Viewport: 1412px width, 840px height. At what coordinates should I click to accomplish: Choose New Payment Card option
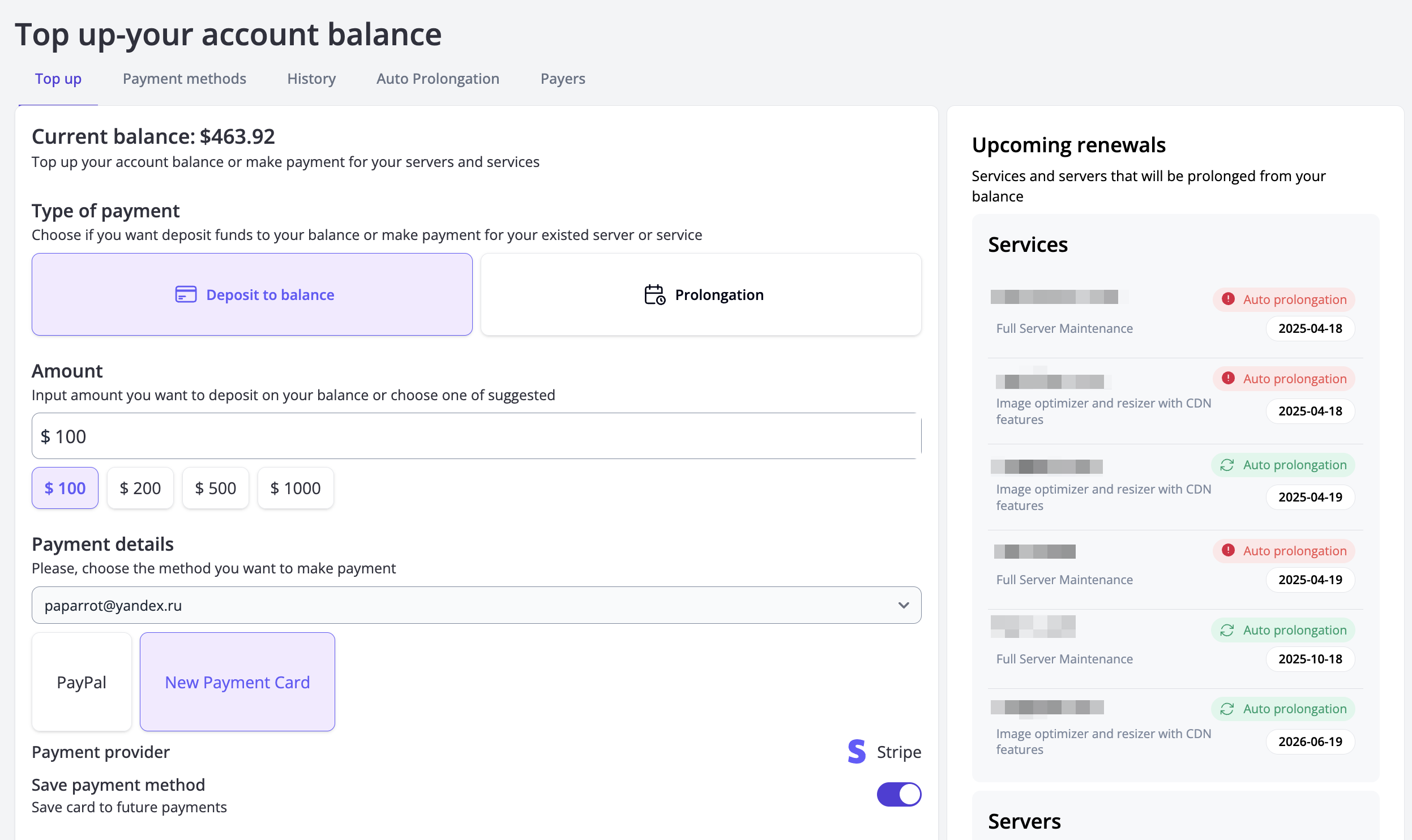tap(237, 682)
